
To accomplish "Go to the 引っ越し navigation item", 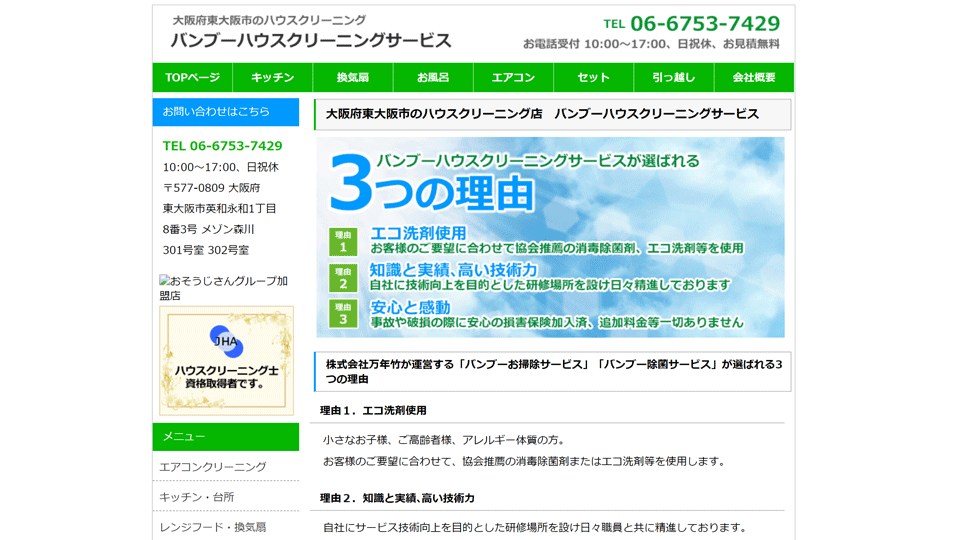I will point(673,78).
